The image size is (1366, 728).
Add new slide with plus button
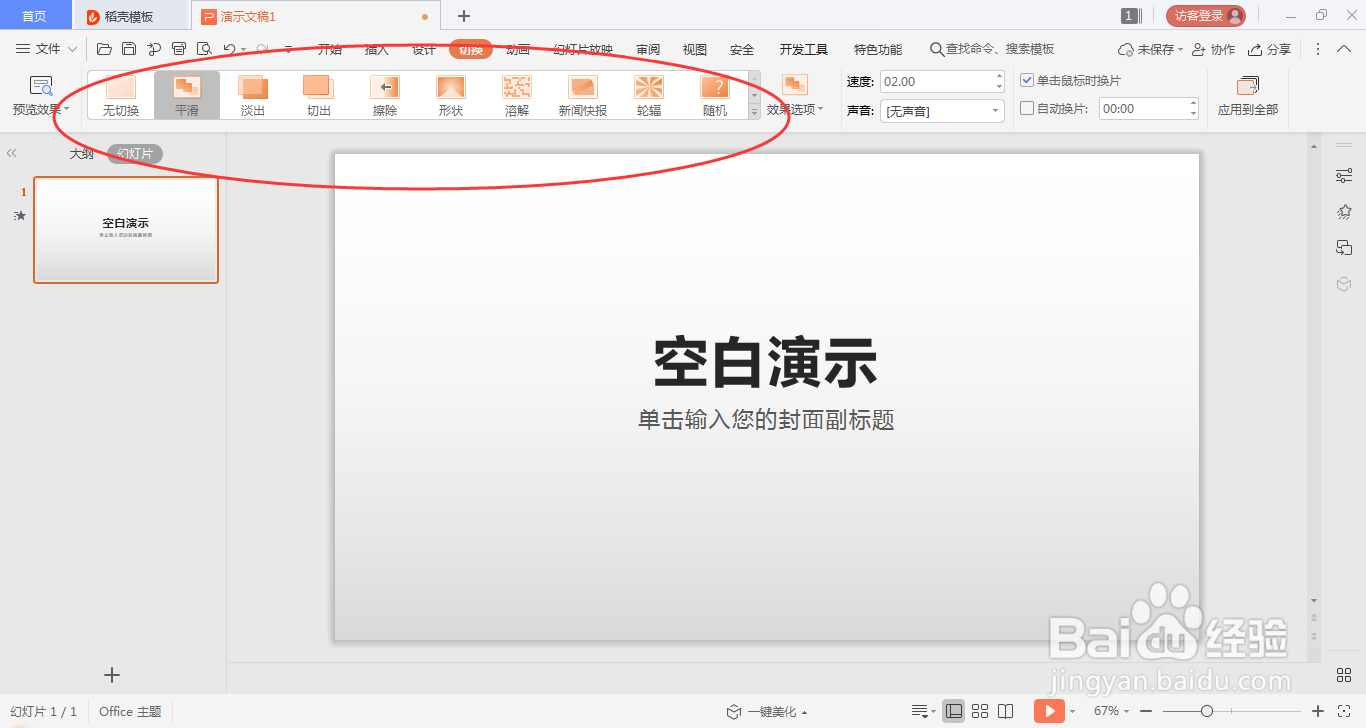pyautogui.click(x=112, y=675)
